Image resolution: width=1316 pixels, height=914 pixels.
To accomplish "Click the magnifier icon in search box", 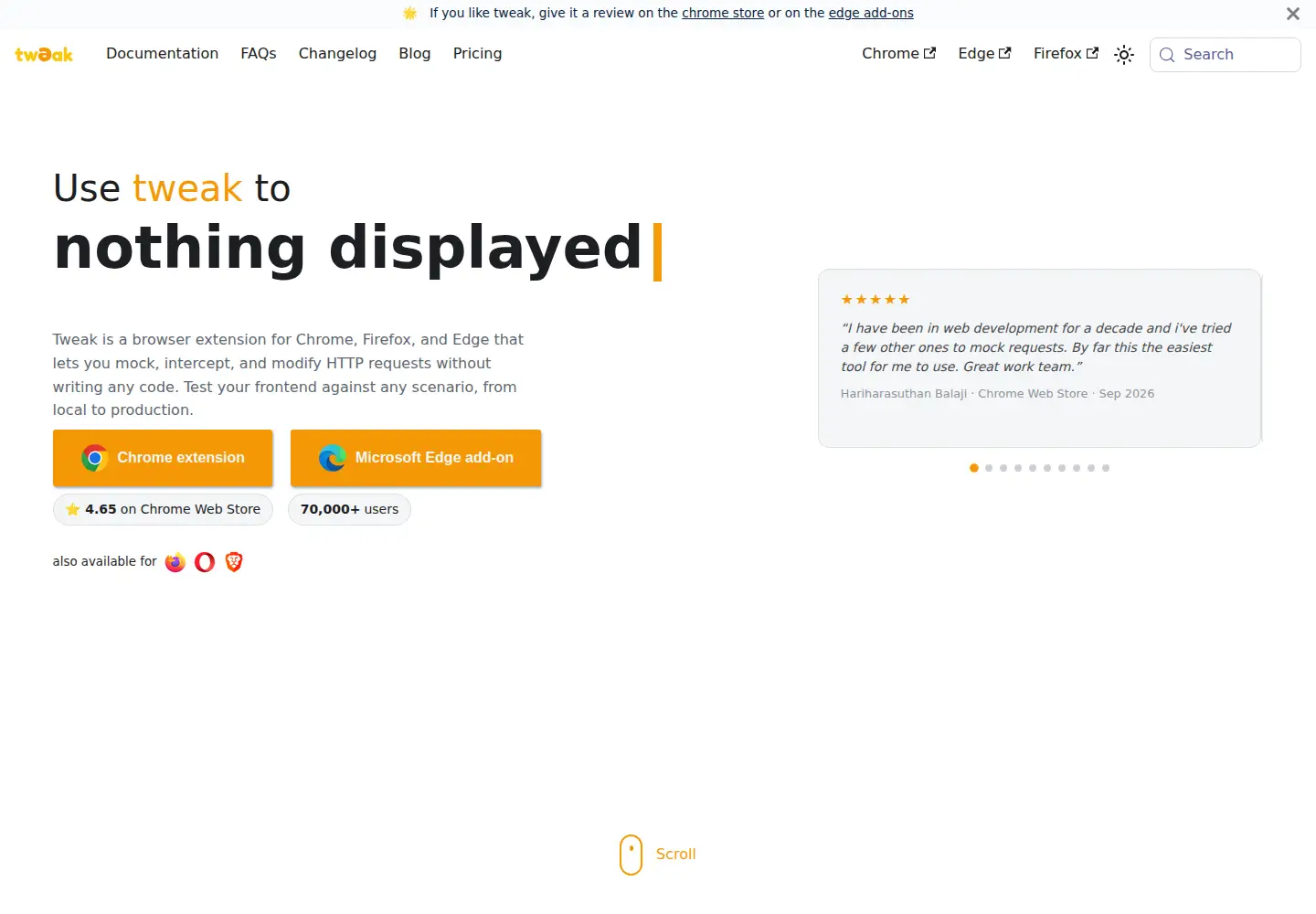I will click(x=1167, y=55).
